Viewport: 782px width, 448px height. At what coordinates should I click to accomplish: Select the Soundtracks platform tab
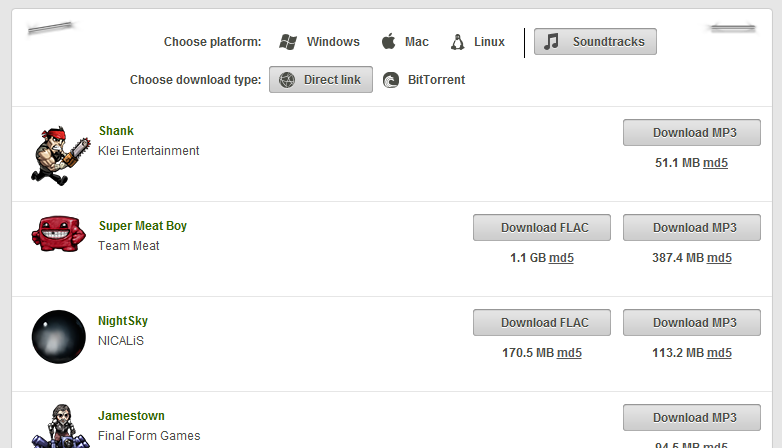[x=595, y=42]
